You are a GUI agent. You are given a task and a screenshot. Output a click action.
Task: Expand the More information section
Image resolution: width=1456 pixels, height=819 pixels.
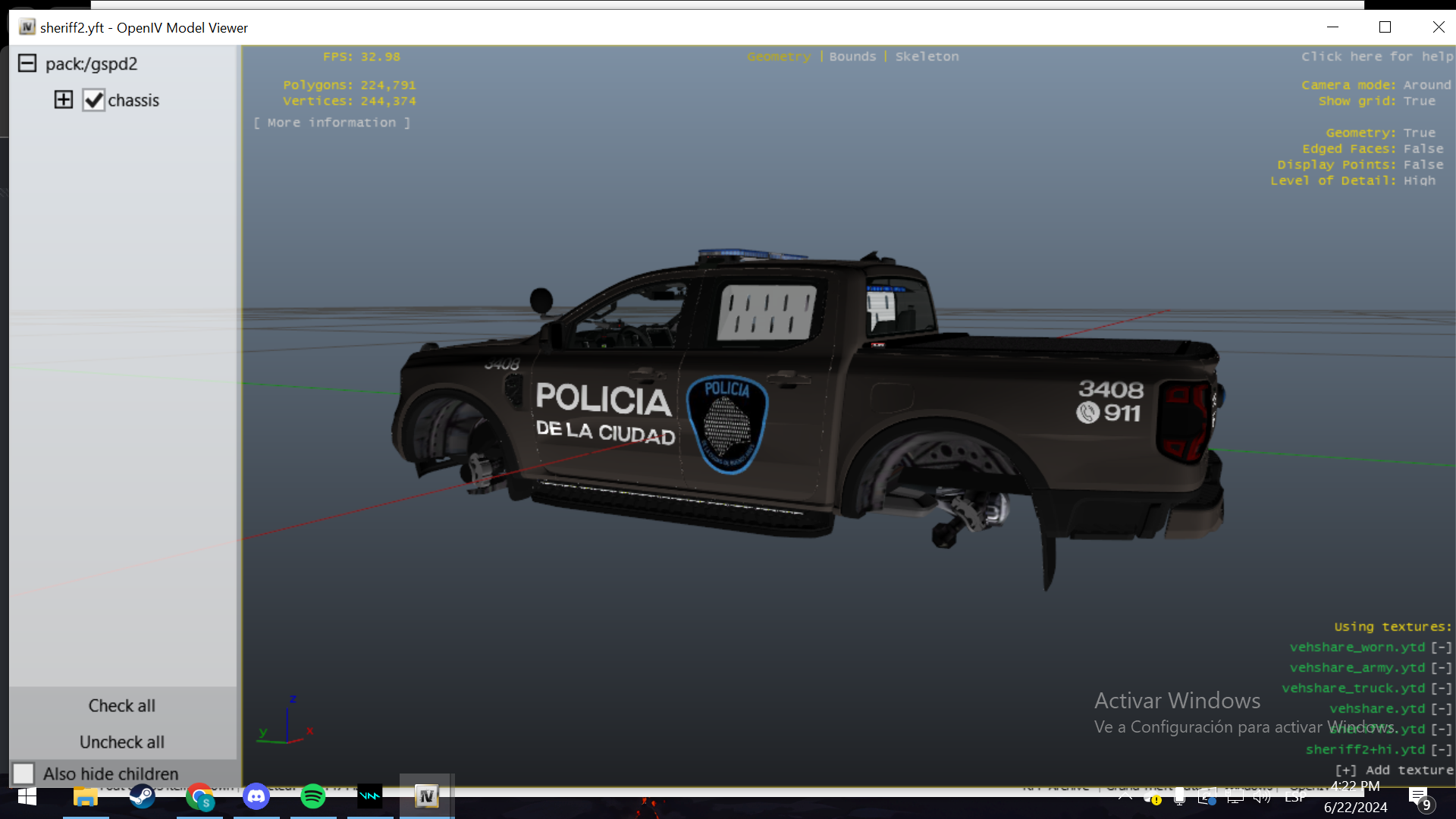[331, 123]
